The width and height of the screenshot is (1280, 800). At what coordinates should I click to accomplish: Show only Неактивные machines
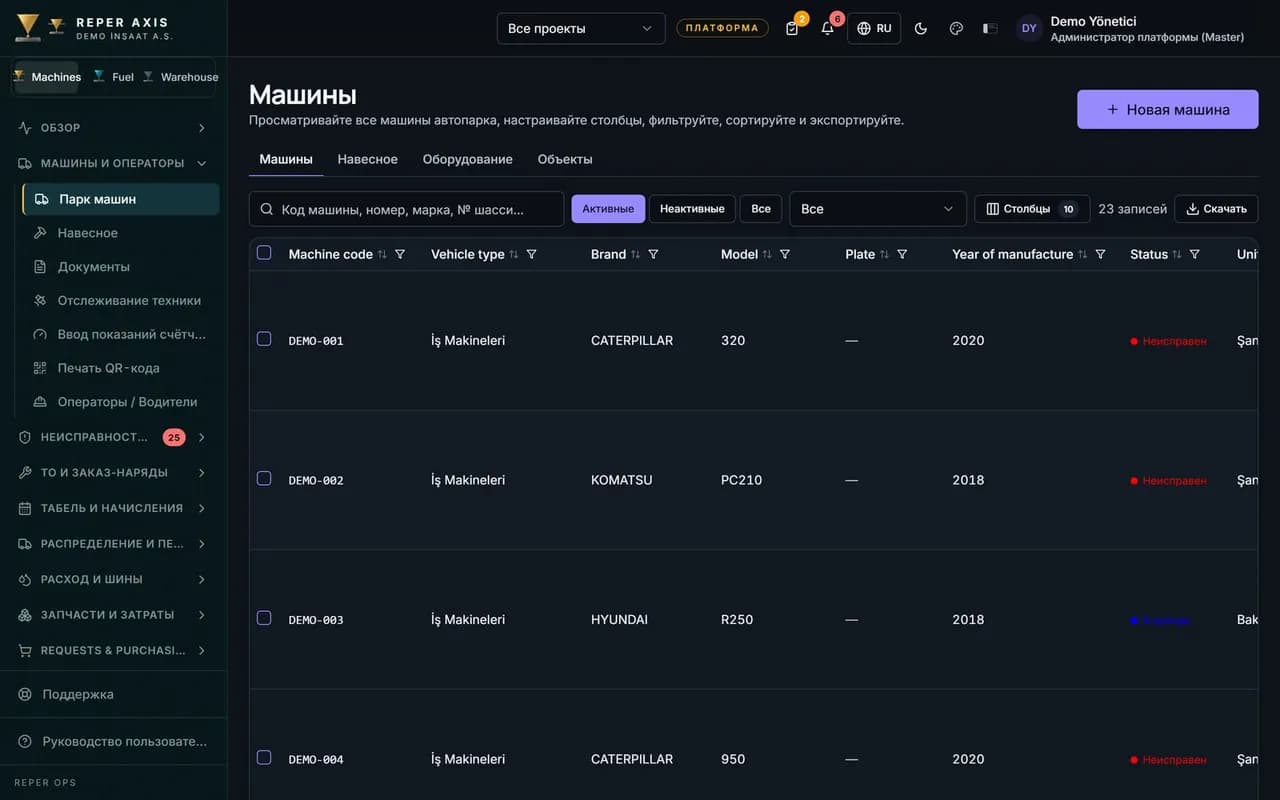(x=692, y=209)
